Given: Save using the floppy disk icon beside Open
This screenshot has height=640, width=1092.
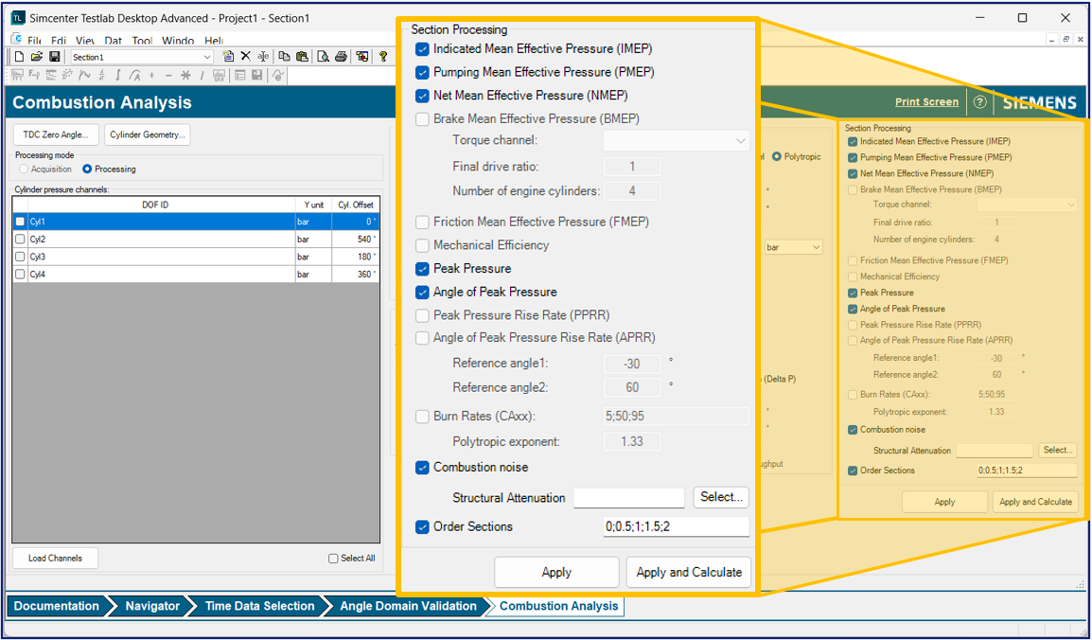Looking at the screenshot, I should pos(55,57).
